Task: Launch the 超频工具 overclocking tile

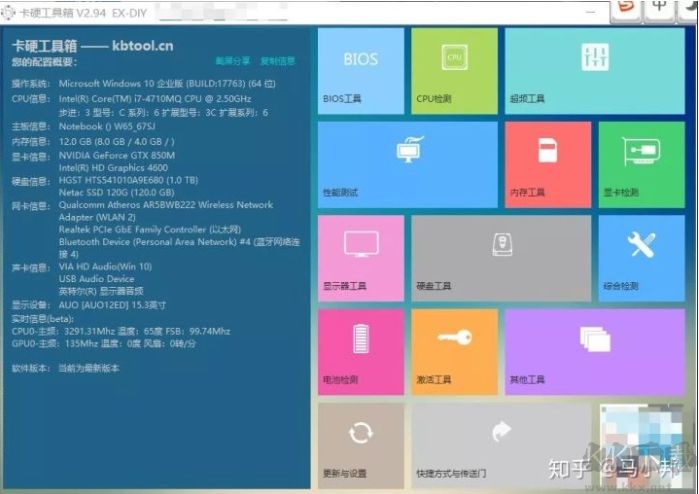Action: click(x=595, y=71)
